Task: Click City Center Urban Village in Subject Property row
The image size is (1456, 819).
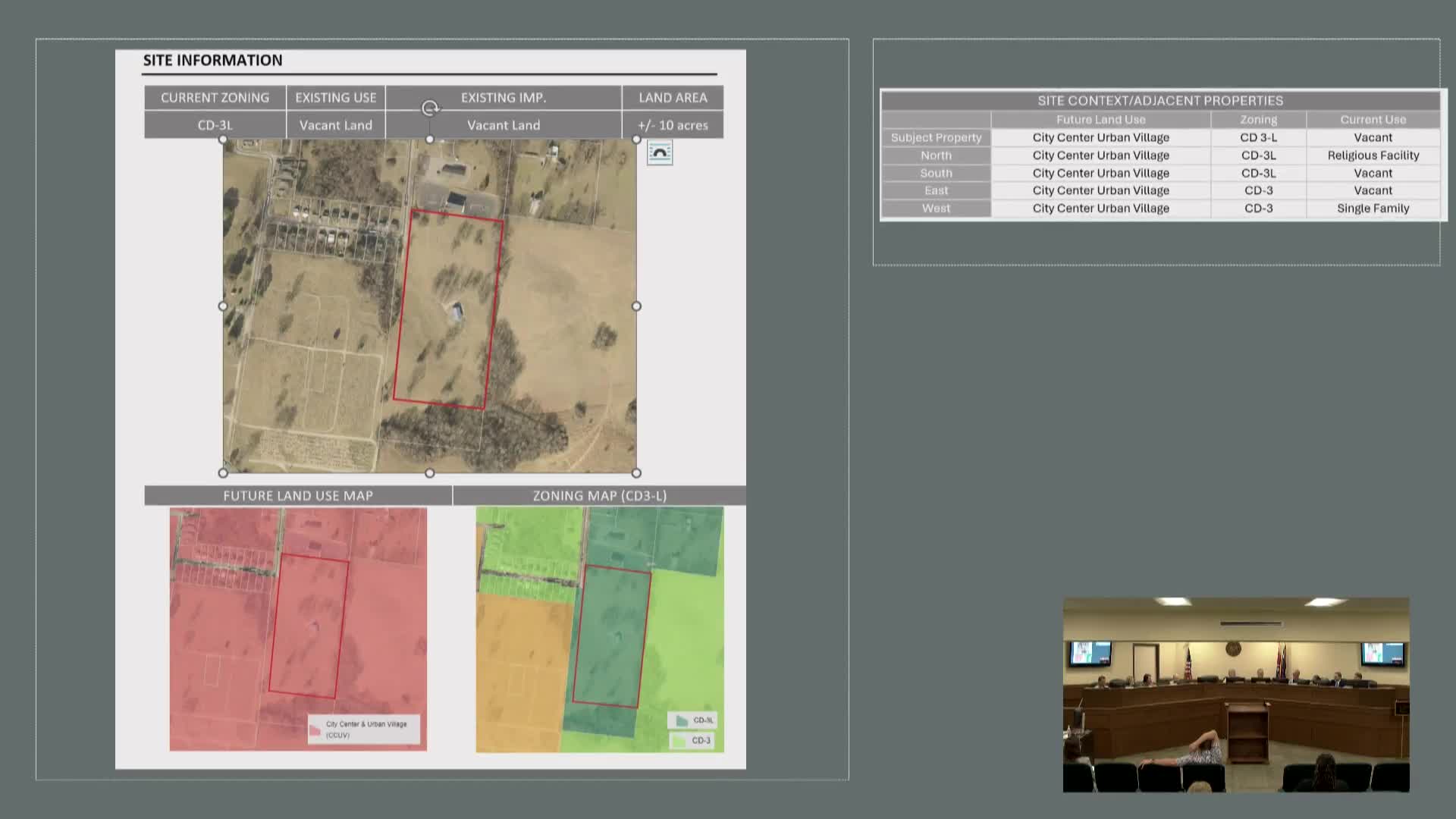Action: (1101, 137)
